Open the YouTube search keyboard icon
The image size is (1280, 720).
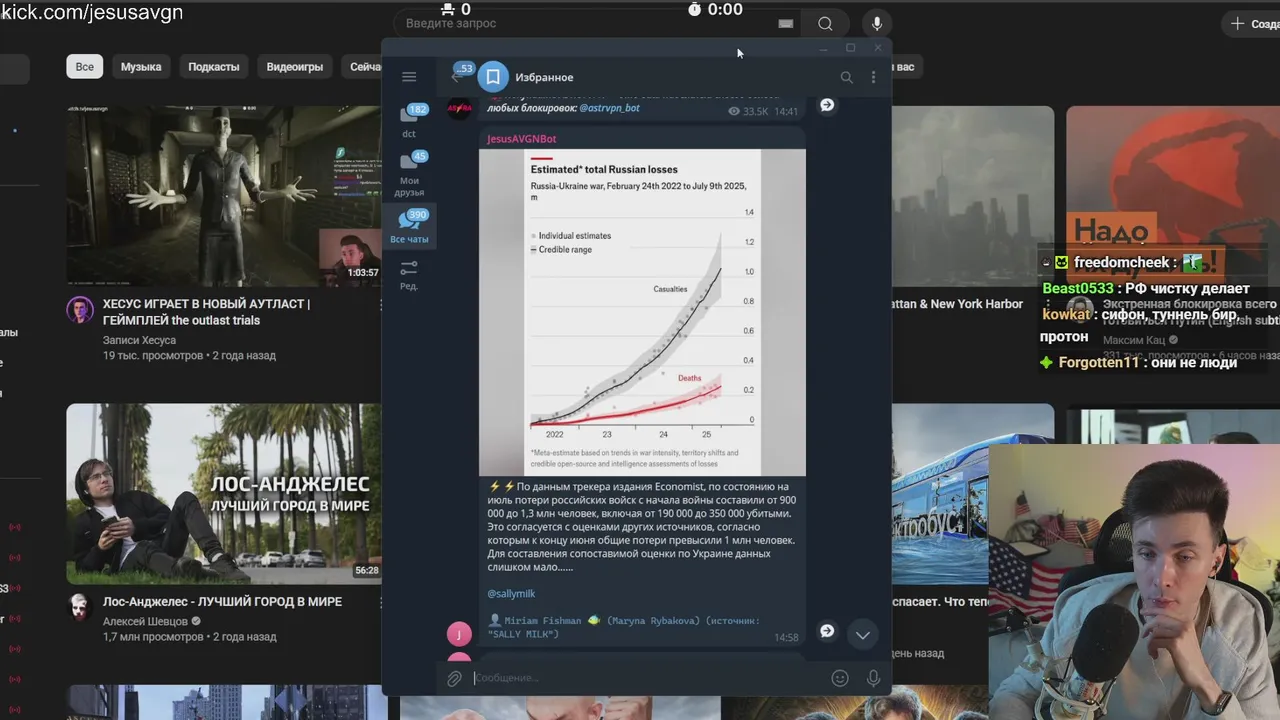point(786,24)
